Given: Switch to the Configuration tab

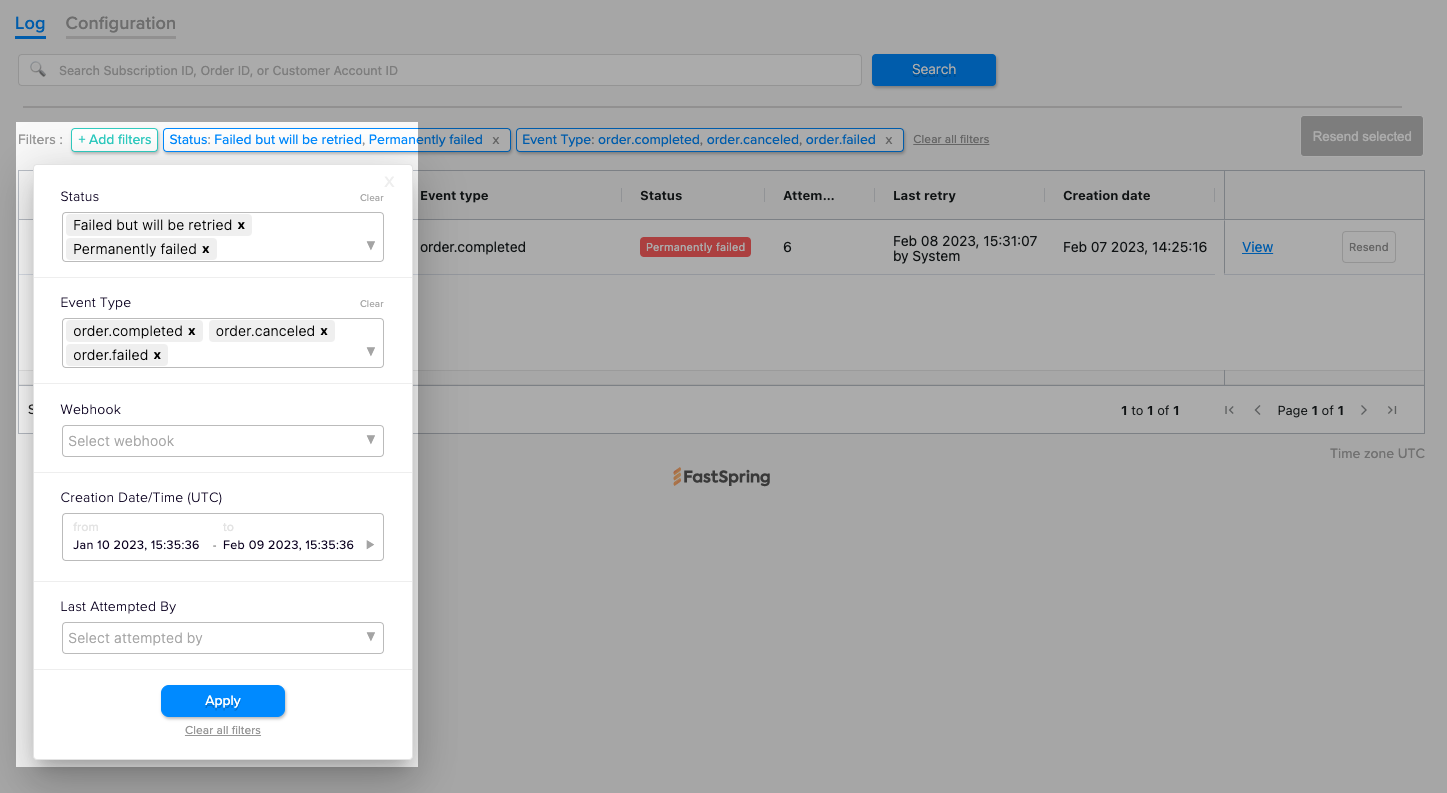Looking at the screenshot, I should (x=121, y=23).
